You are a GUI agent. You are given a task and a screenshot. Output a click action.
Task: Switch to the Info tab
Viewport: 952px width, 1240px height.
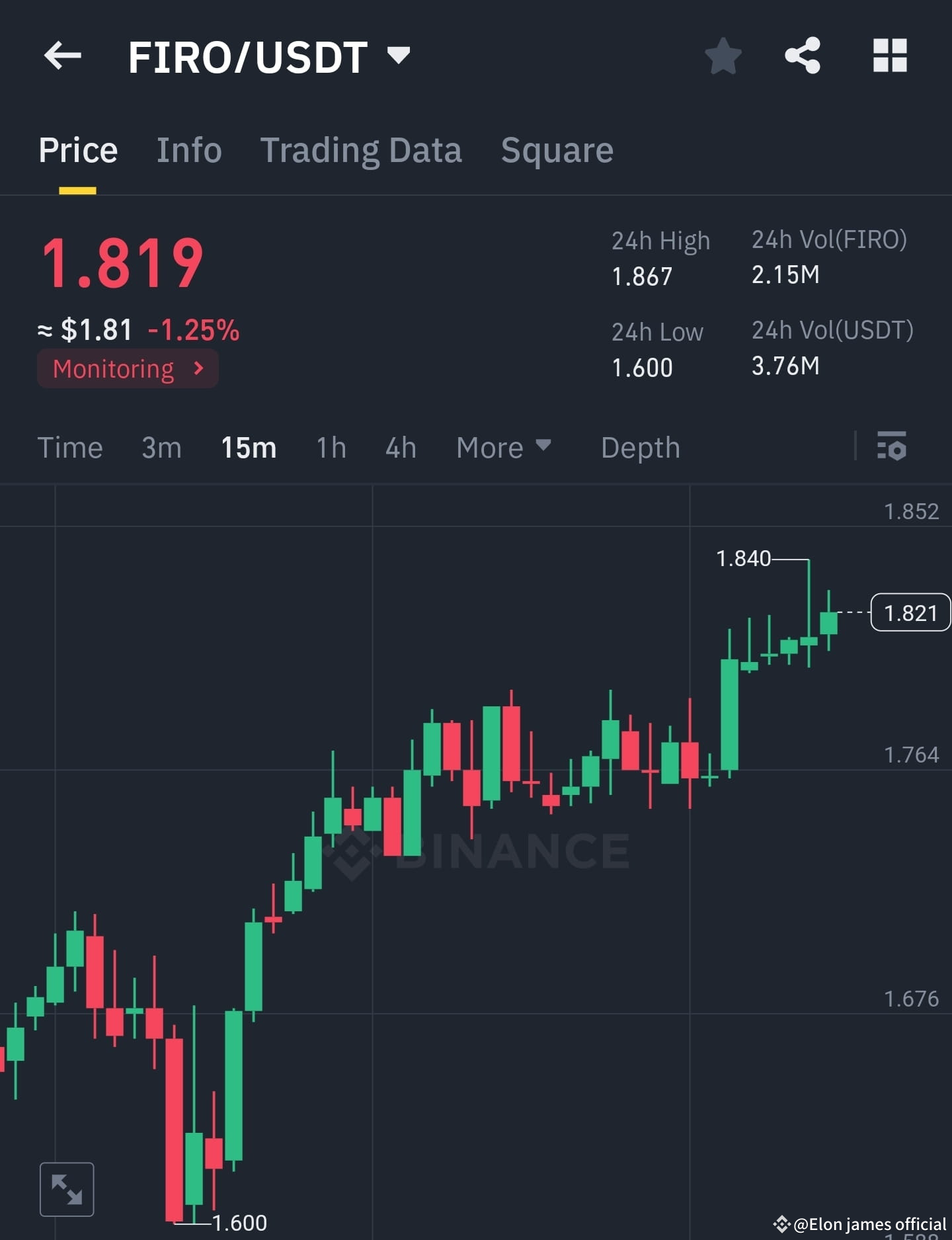pyautogui.click(x=189, y=150)
